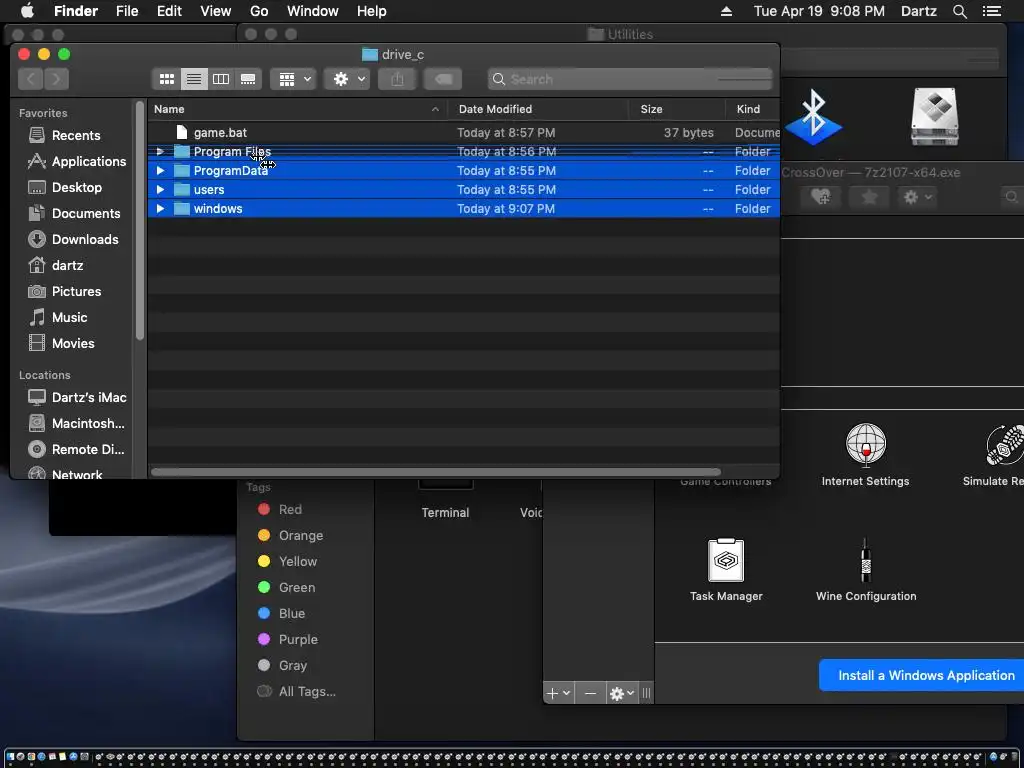Sort by Date Modified column

coord(538,109)
